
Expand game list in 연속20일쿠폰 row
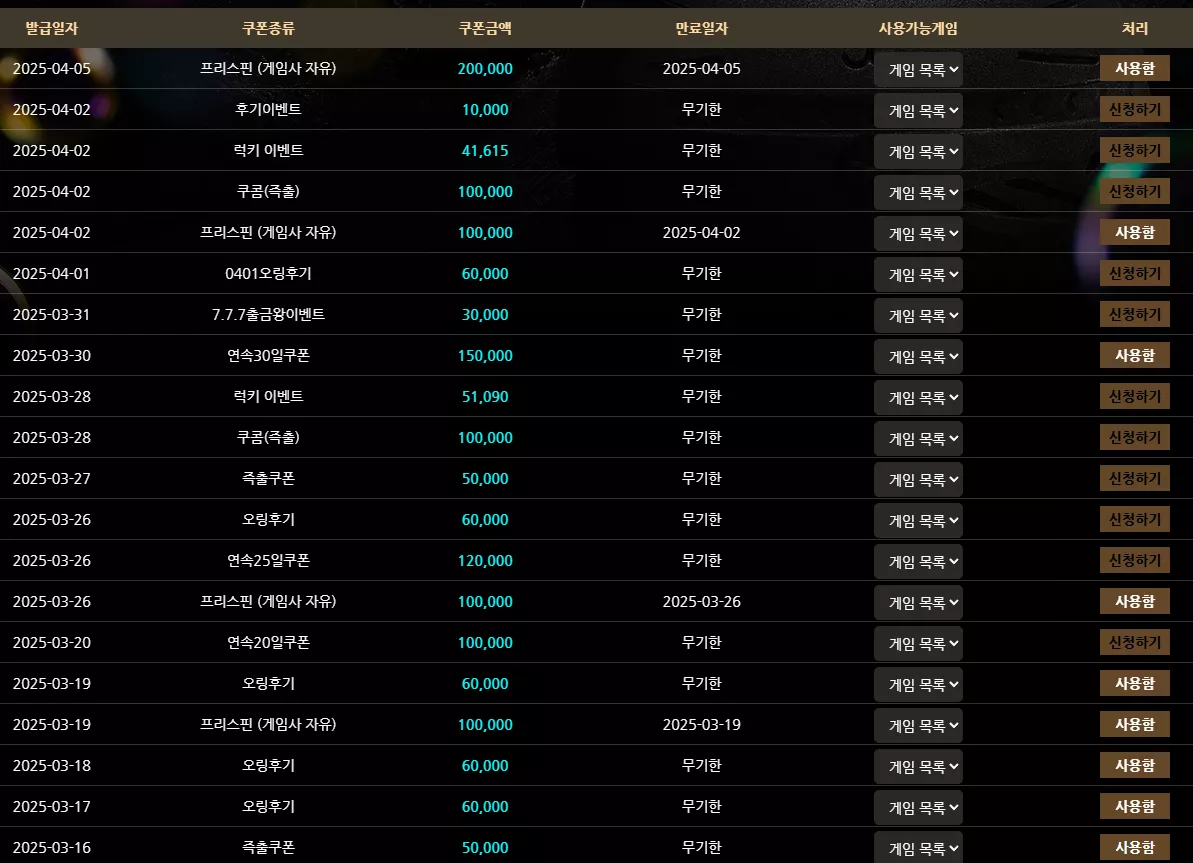918,644
